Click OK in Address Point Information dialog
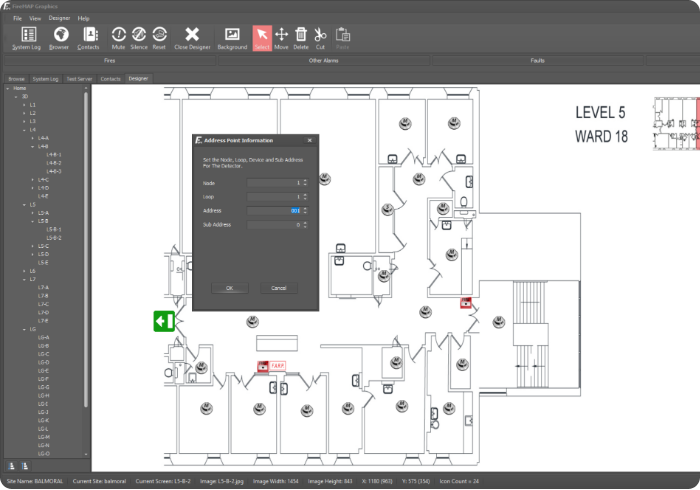This screenshot has height=490, width=700. pos(229,287)
